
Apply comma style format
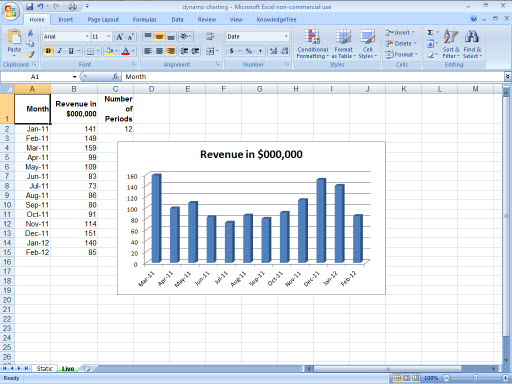tap(260, 51)
